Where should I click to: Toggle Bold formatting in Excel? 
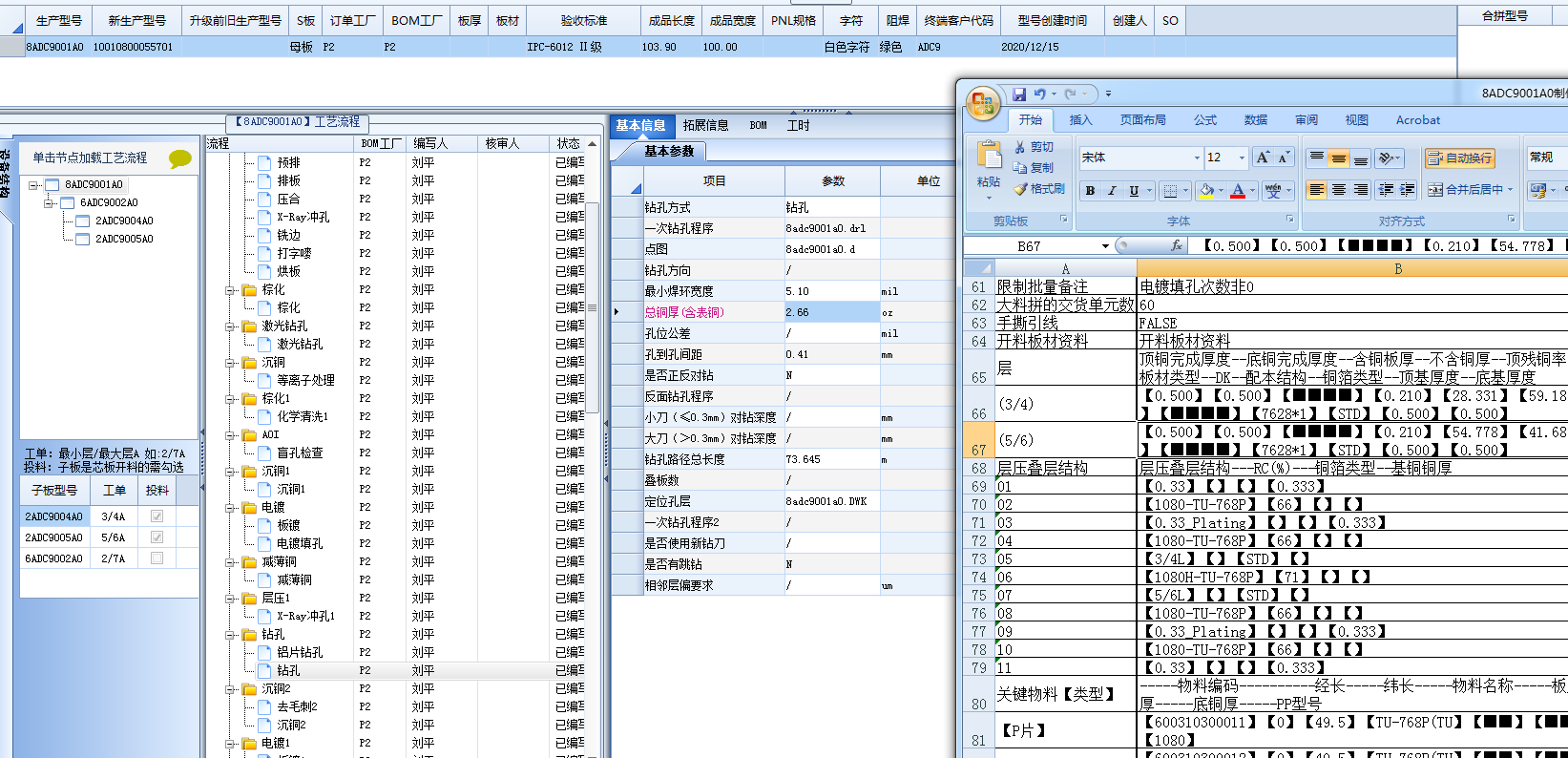(1090, 190)
